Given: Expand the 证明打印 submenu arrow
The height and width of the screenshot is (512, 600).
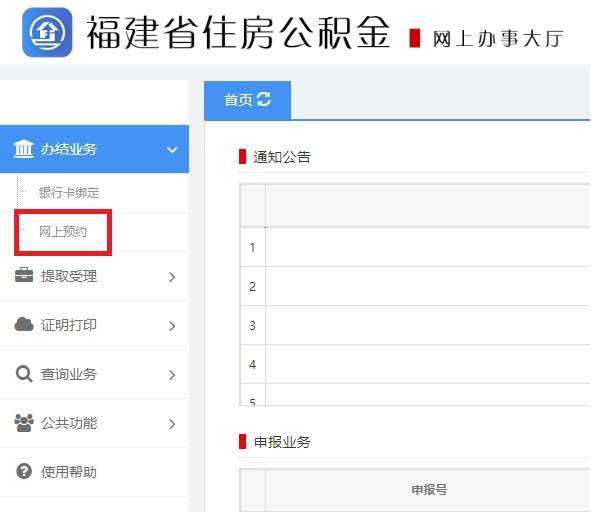Looking at the screenshot, I should 172,326.
